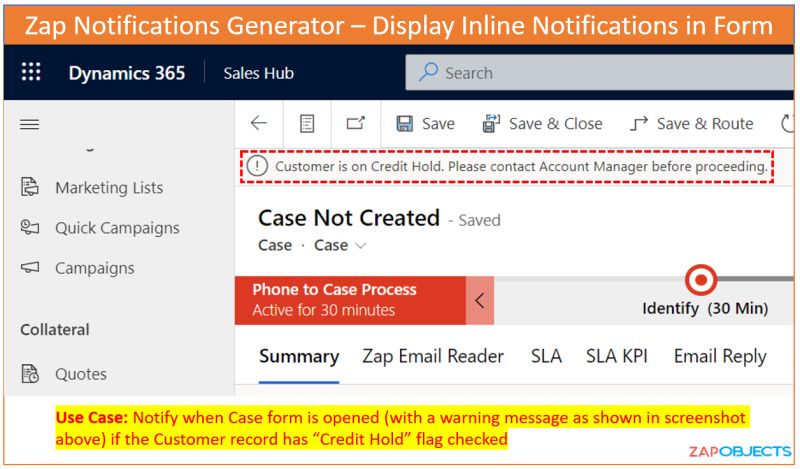Click the magnifier search icon

click(x=429, y=72)
